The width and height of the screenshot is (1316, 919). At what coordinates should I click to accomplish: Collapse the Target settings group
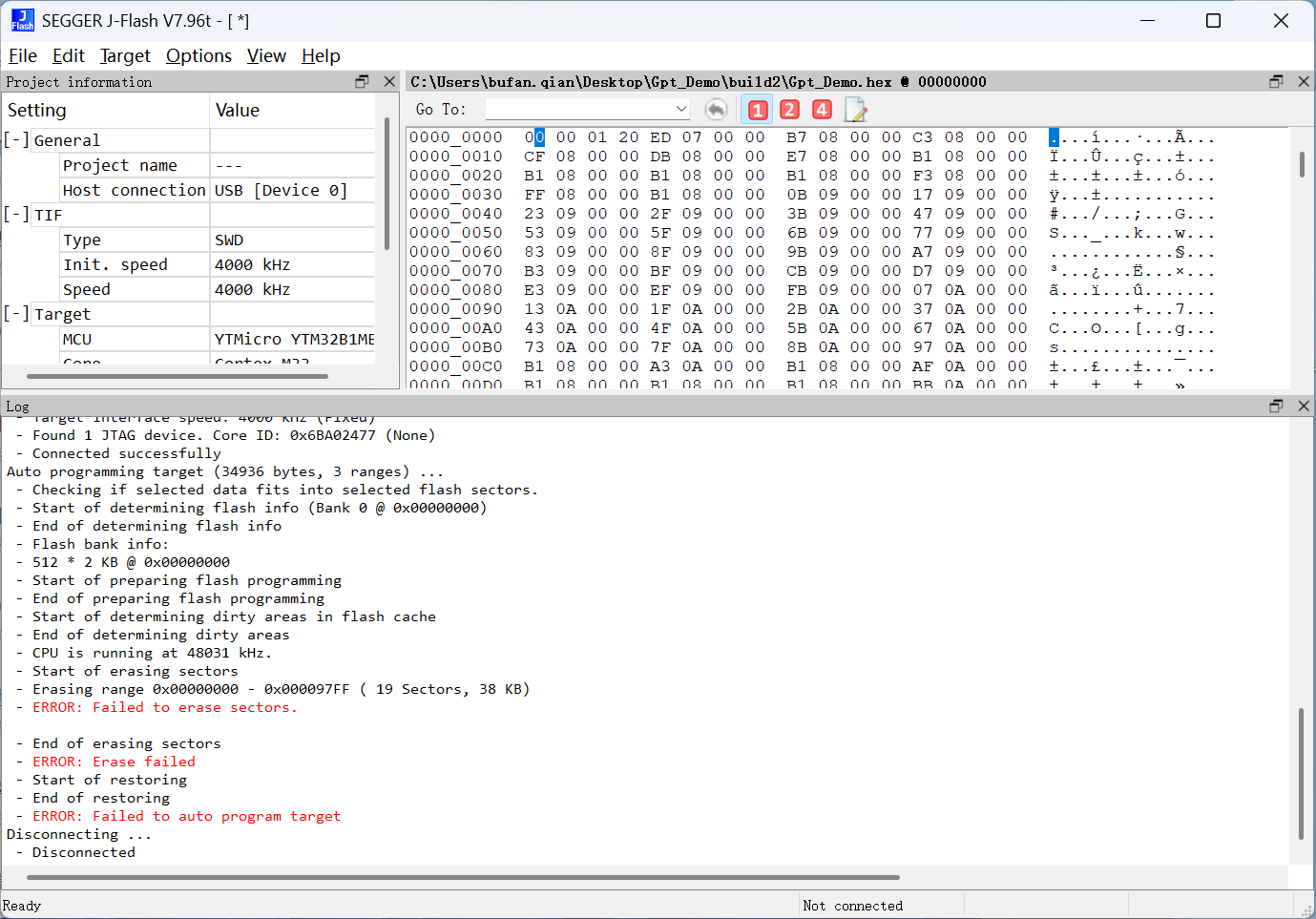tap(15, 314)
